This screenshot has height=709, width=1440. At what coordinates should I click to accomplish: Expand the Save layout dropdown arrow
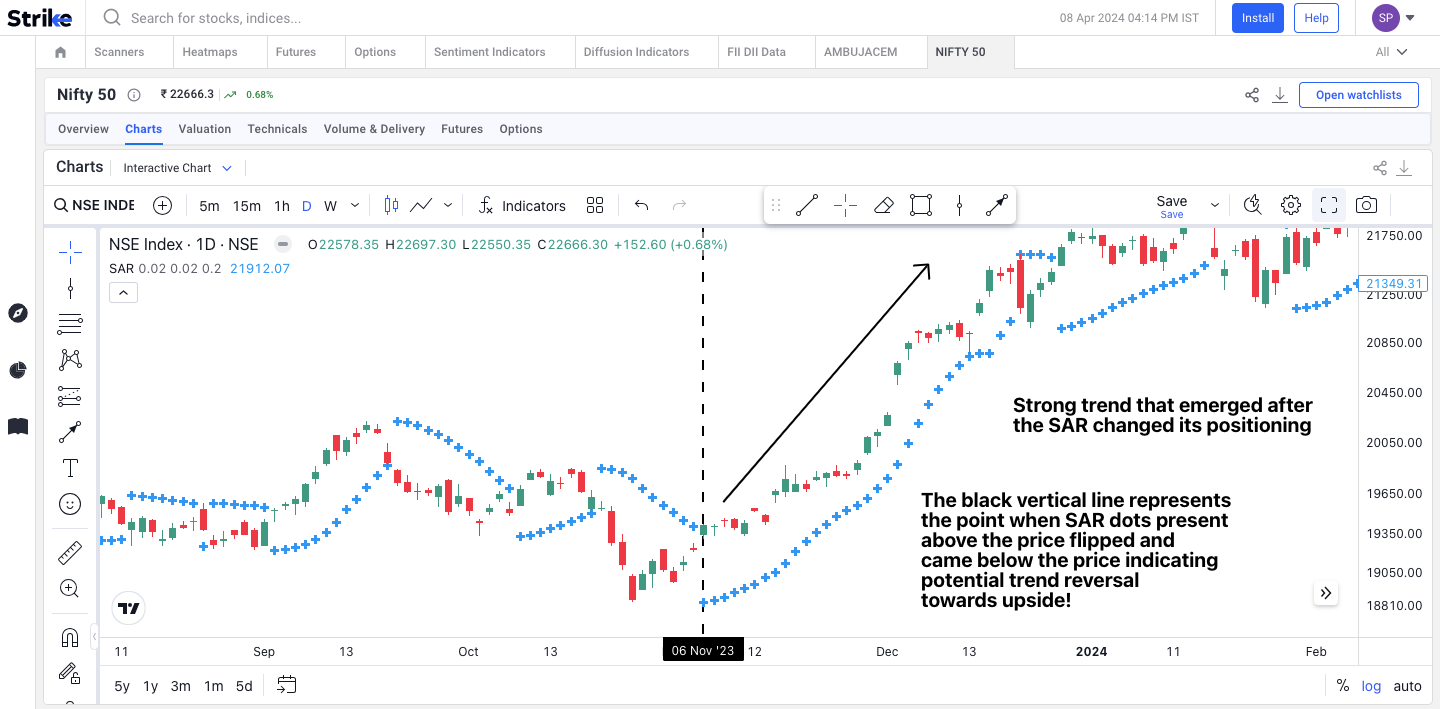[x=1215, y=205]
